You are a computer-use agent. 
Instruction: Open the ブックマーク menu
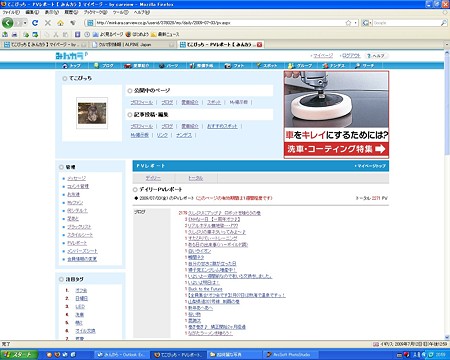pyautogui.click(x=95, y=12)
